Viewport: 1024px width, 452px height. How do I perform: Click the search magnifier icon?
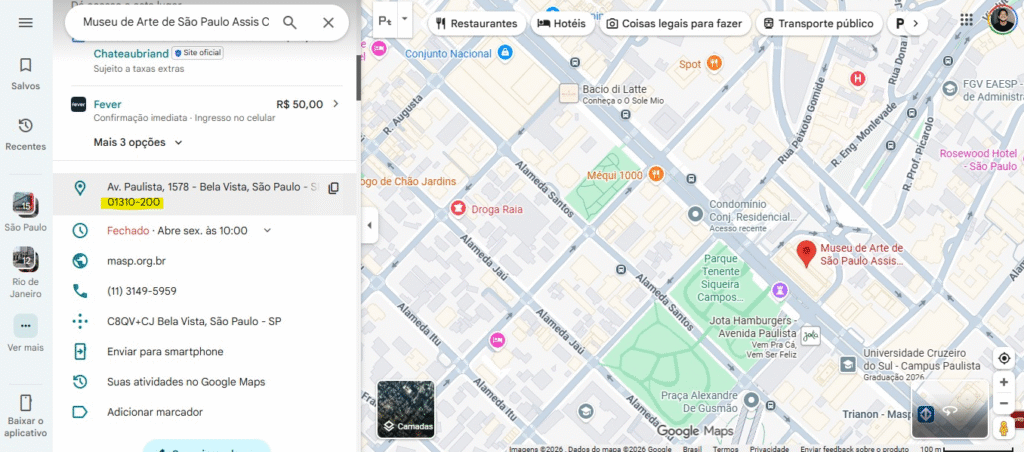290,22
